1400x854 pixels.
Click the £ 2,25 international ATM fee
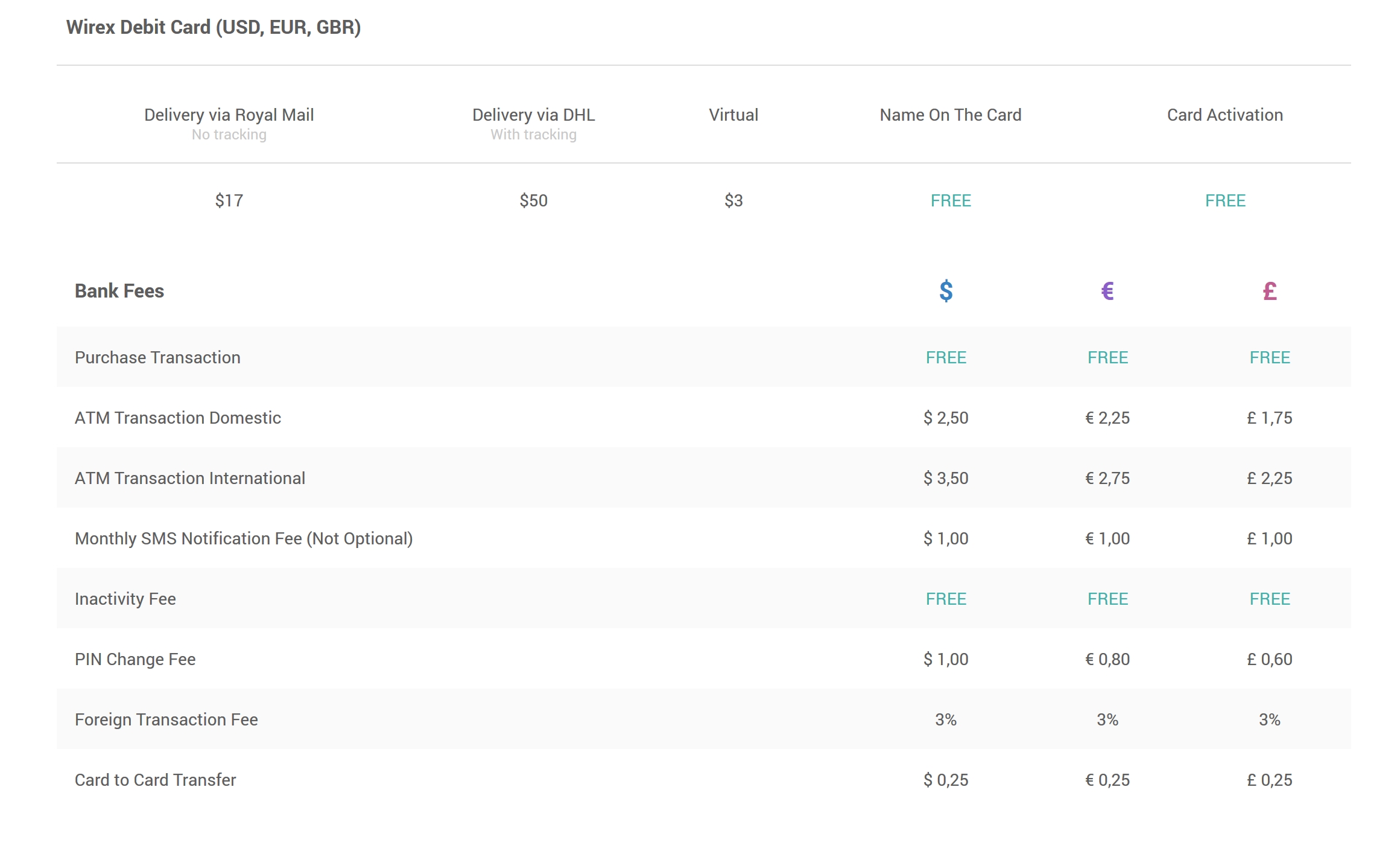(x=1270, y=478)
